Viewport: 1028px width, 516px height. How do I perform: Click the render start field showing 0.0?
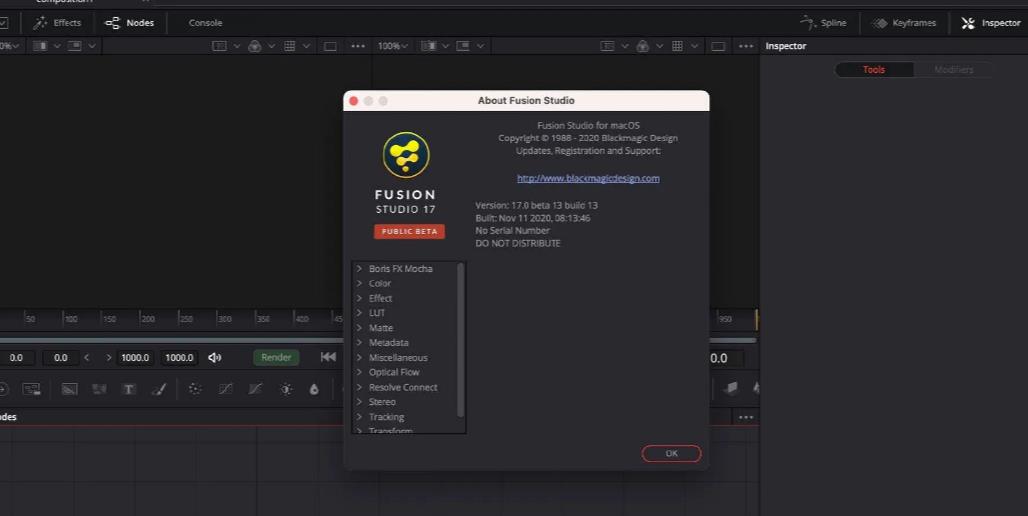60,357
